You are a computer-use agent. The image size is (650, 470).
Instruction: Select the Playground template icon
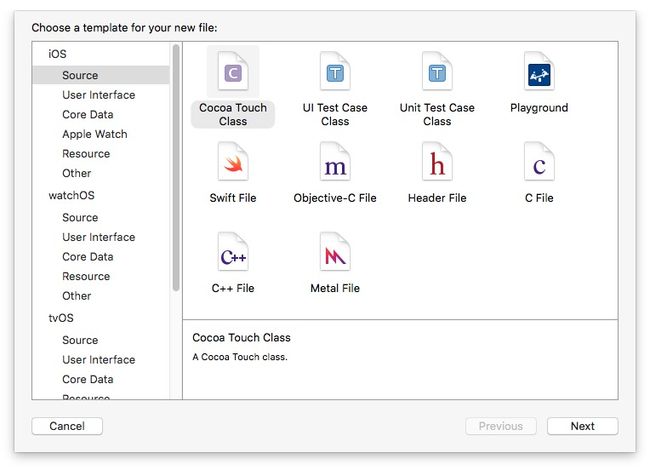coord(539,72)
